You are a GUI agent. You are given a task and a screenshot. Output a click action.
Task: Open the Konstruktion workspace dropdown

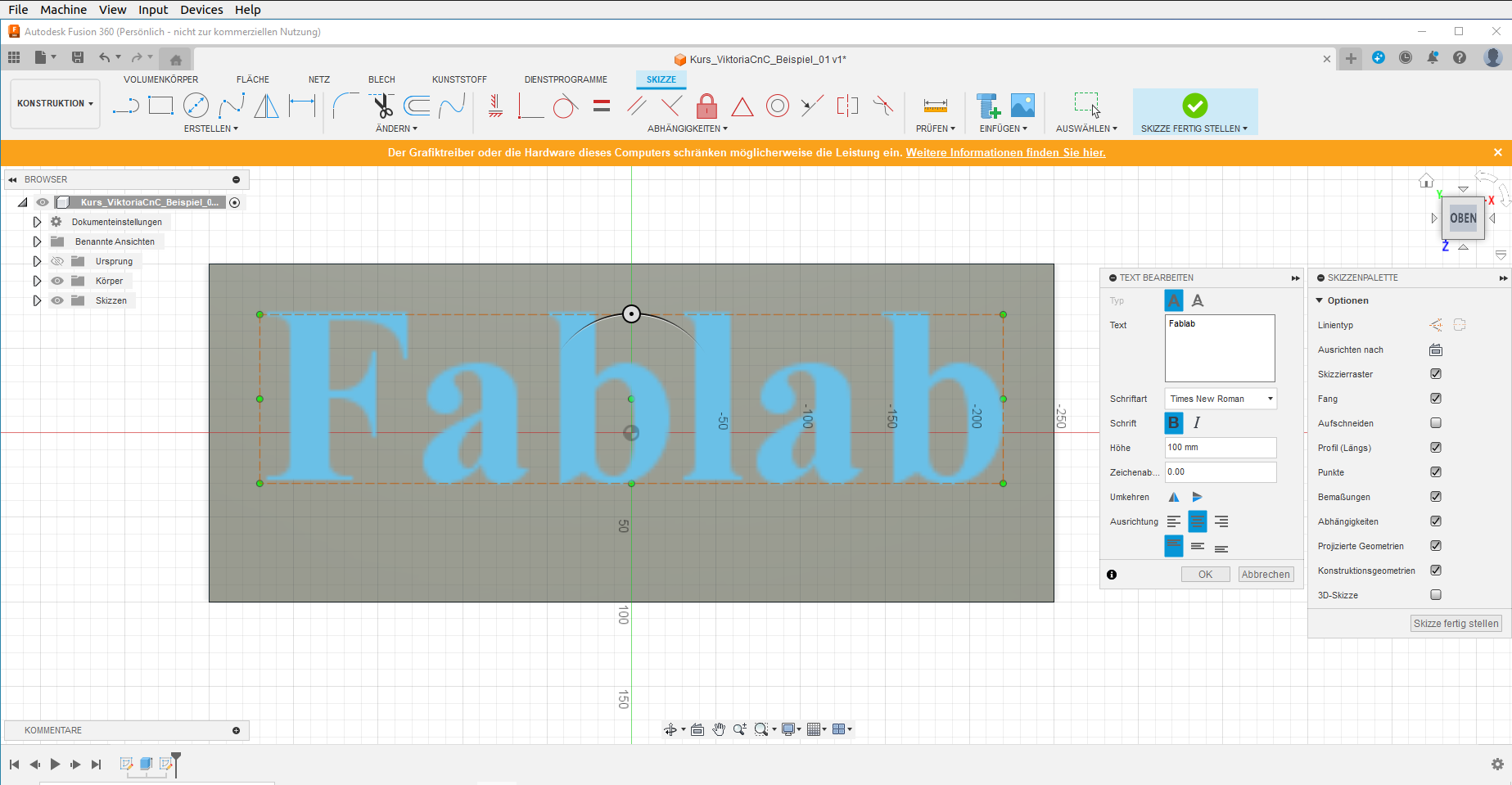(55, 104)
